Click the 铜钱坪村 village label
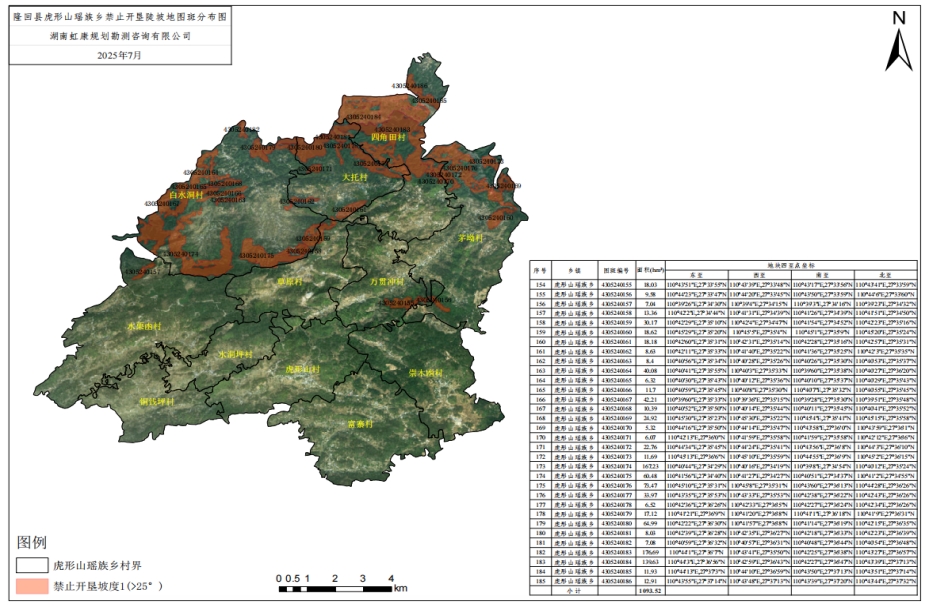930x607 pixels. [158, 401]
